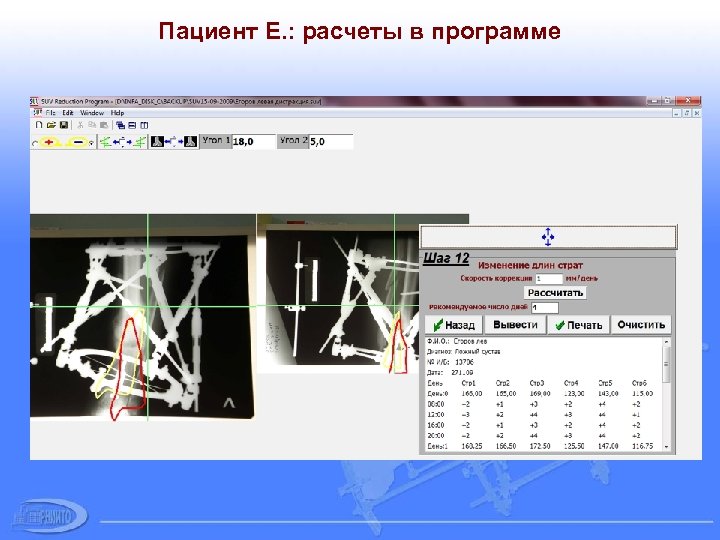Viewport: 720px width, 540px height.
Task: Click the value 160.25 in День:1 row
Action: point(472,446)
